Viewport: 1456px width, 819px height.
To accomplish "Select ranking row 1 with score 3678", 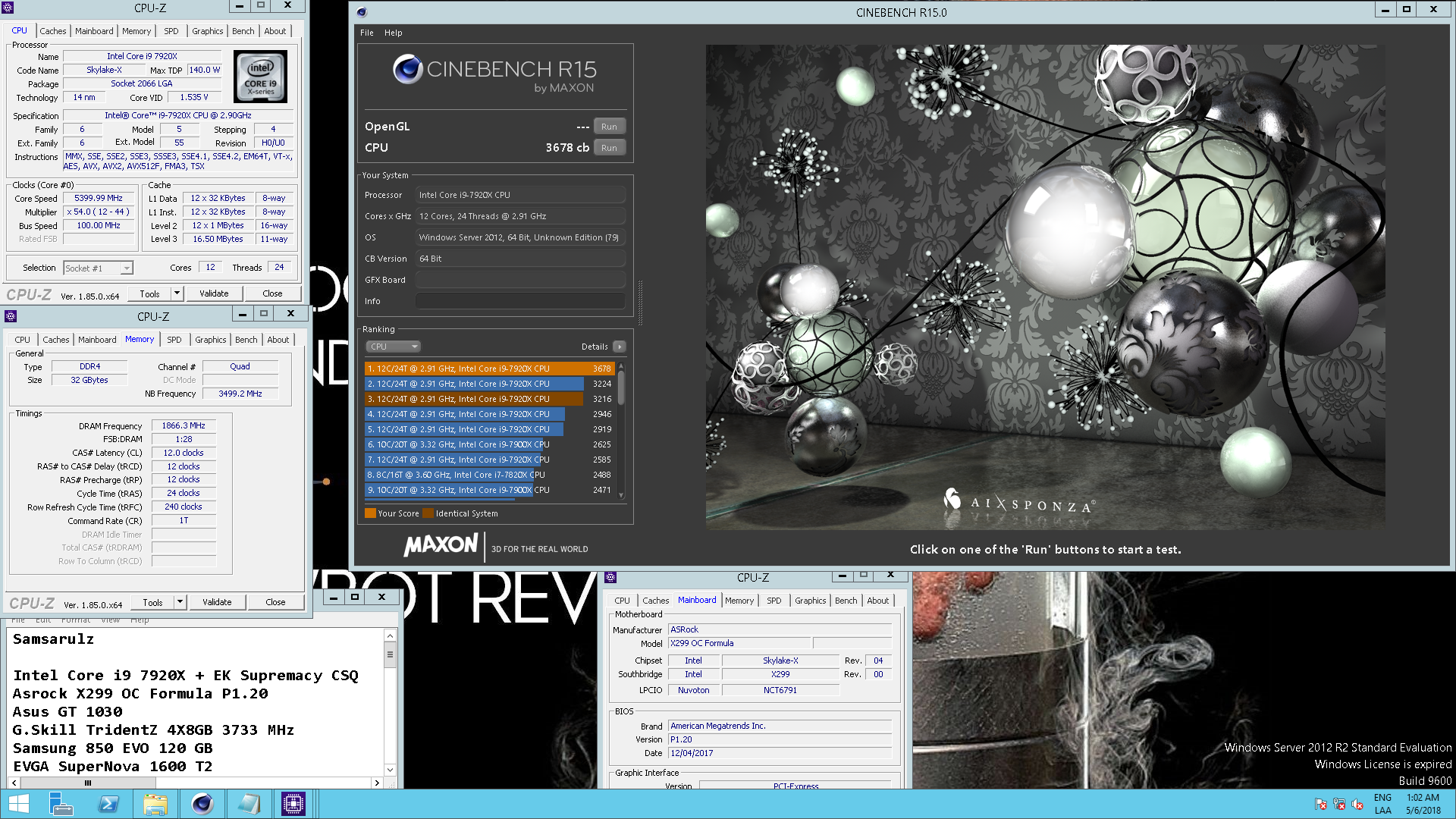I will tap(489, 369).
